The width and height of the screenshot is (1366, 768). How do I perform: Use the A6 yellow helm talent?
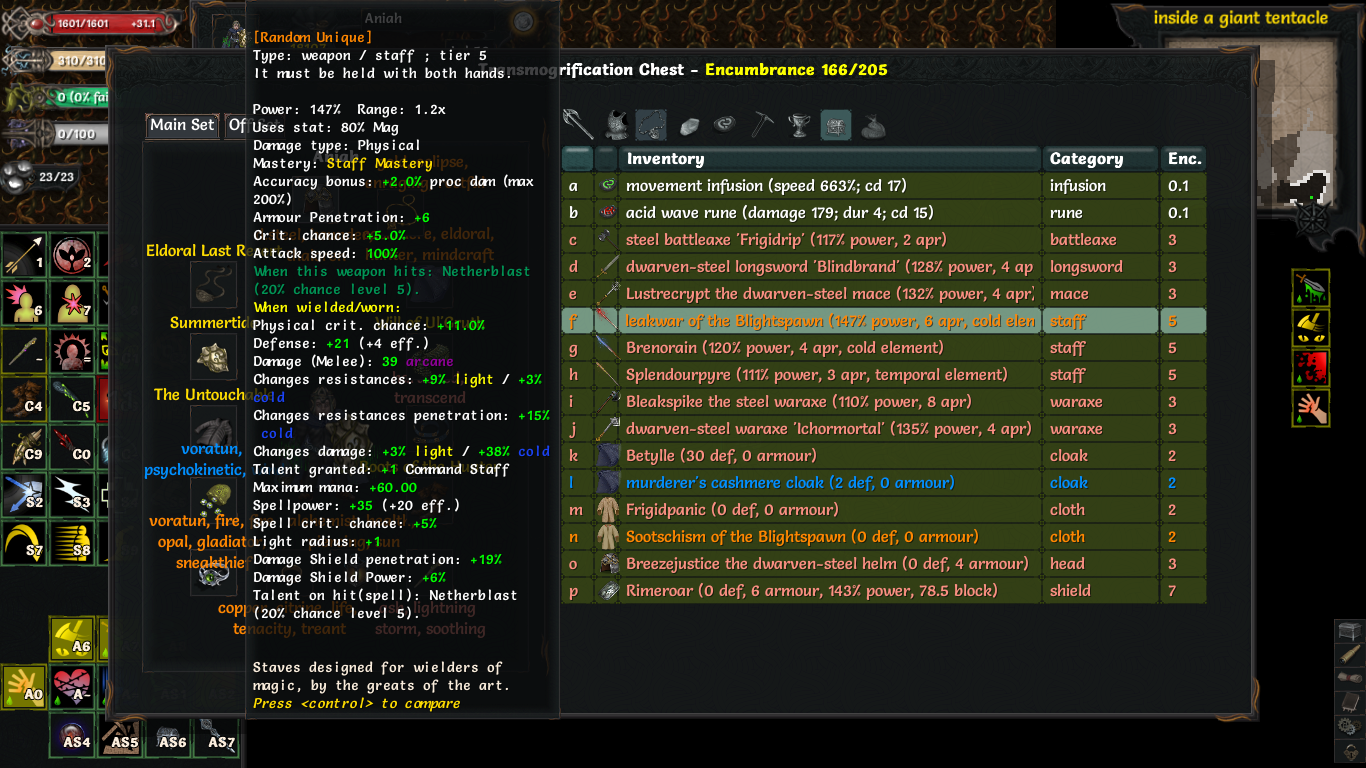click(72, 640)
